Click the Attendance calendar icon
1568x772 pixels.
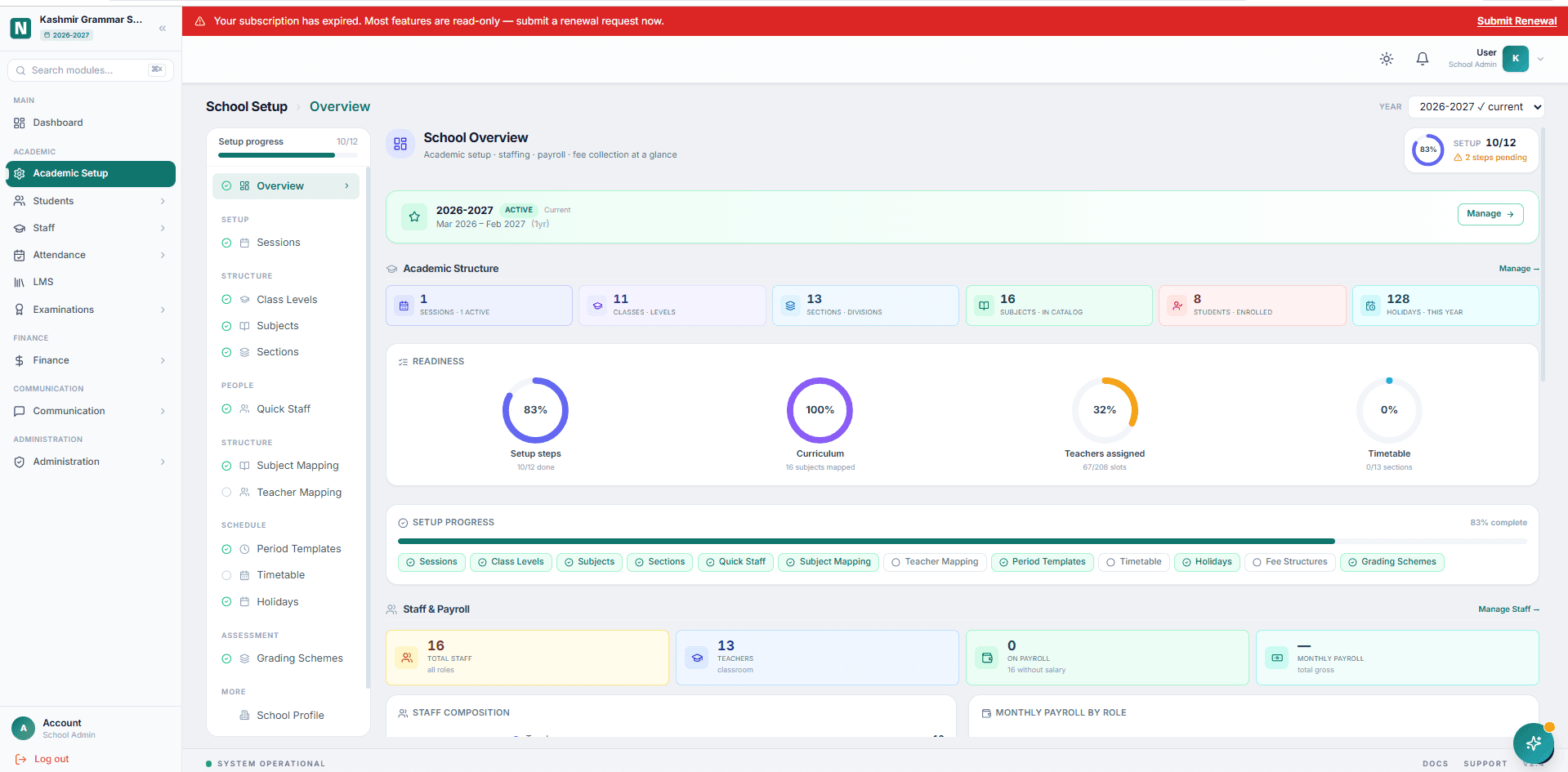point(20,255)
